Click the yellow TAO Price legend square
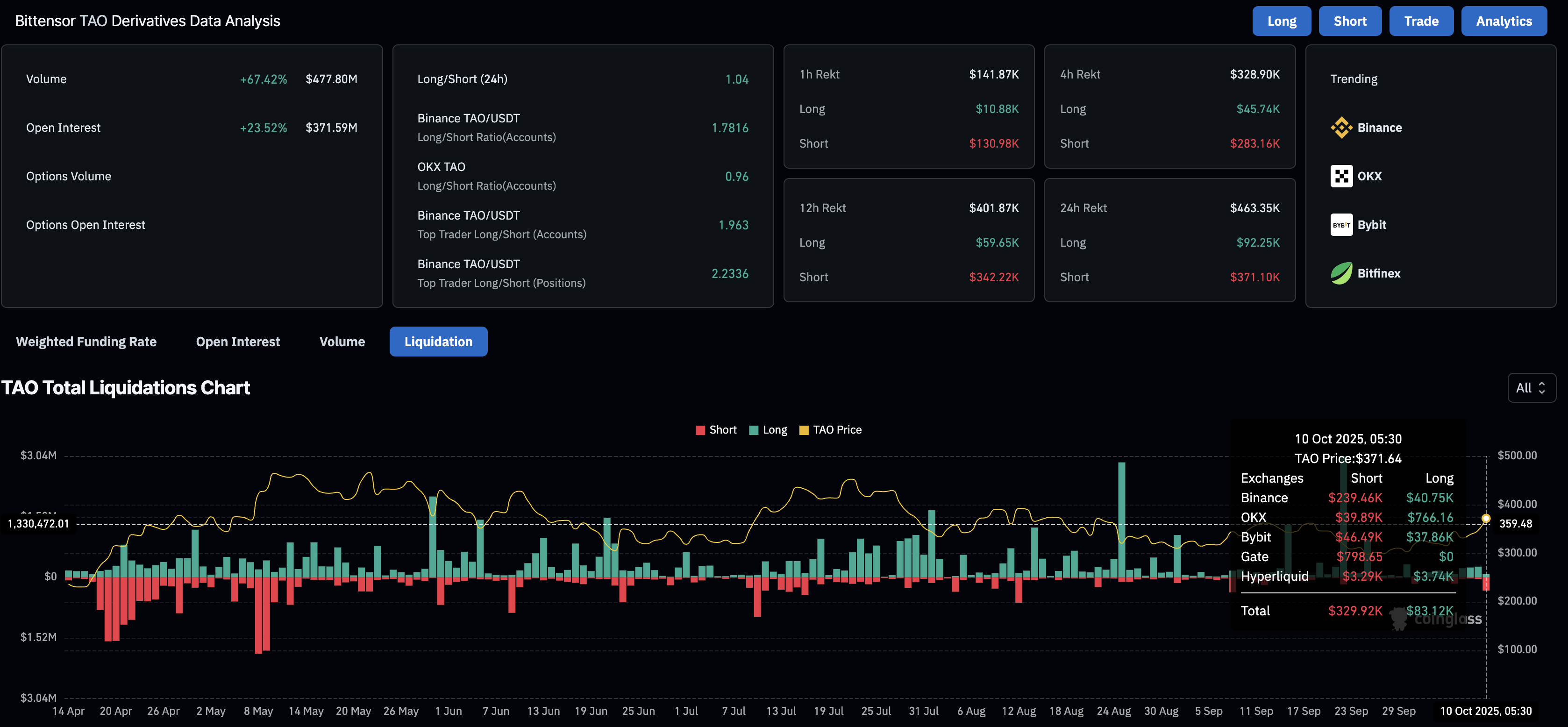Screen dimensions: 1568x727 point(804,430)
